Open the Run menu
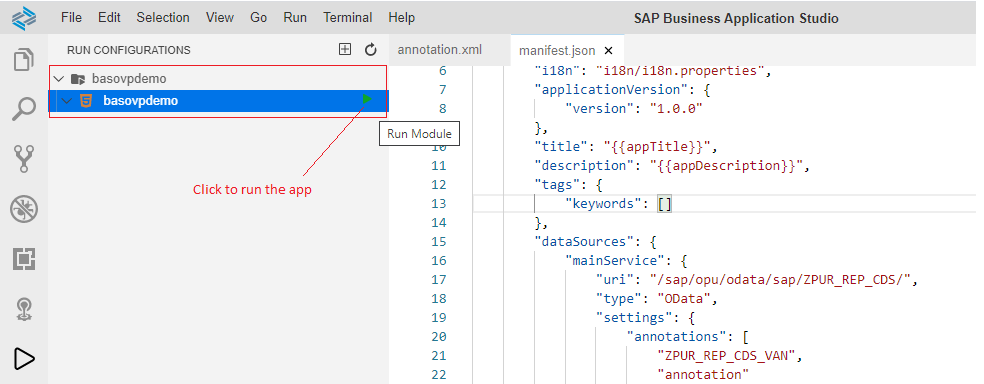Viewport: 984px width, 384px height. tap(295, 18)
